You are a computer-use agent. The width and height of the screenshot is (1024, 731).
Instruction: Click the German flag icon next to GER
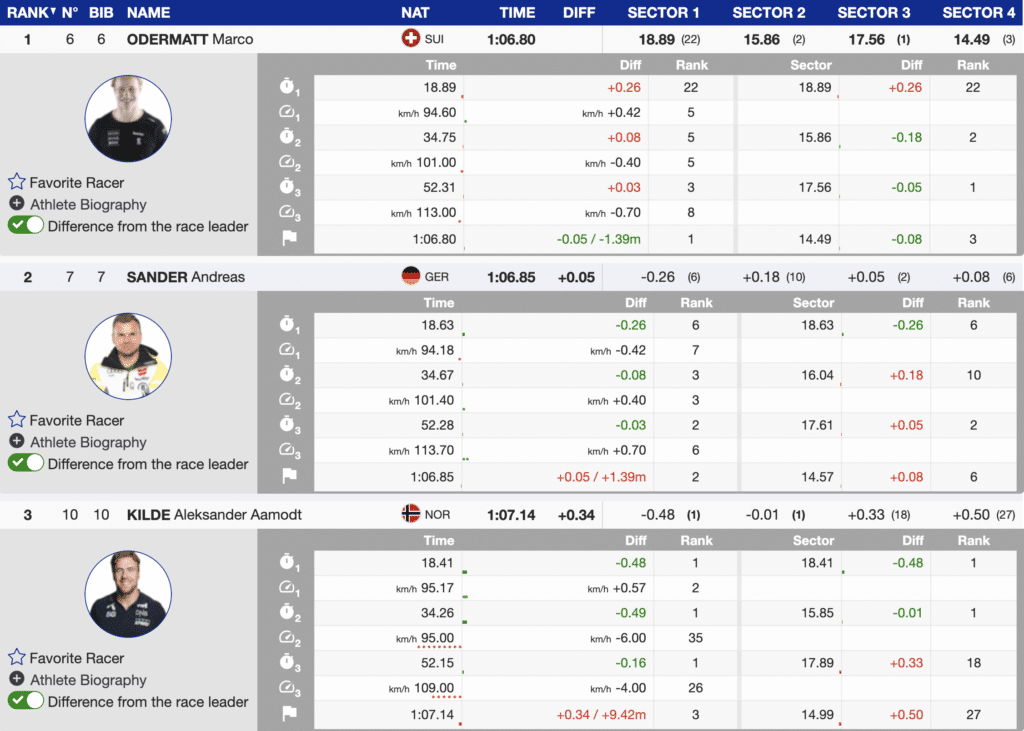409,277
